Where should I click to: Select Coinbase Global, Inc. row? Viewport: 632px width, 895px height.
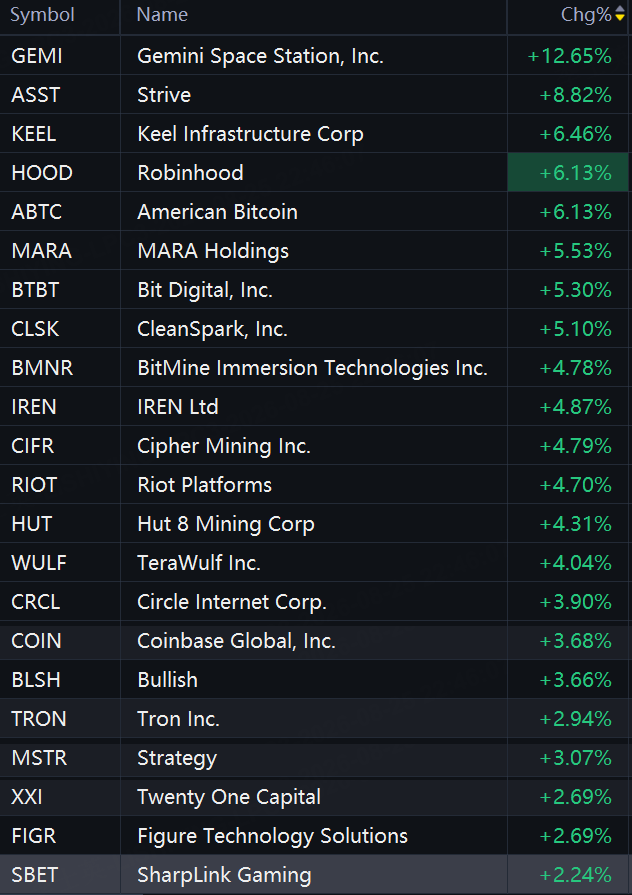point(314,641)
